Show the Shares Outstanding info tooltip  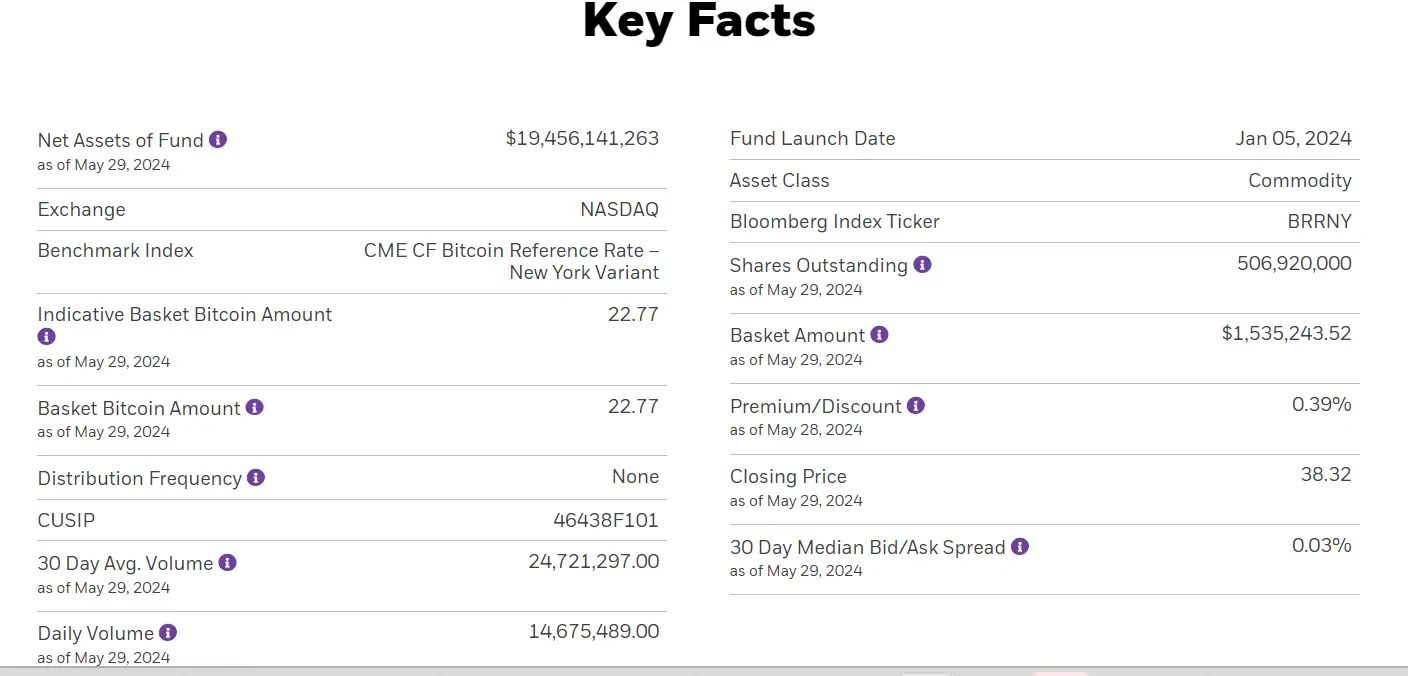[923, 265]
